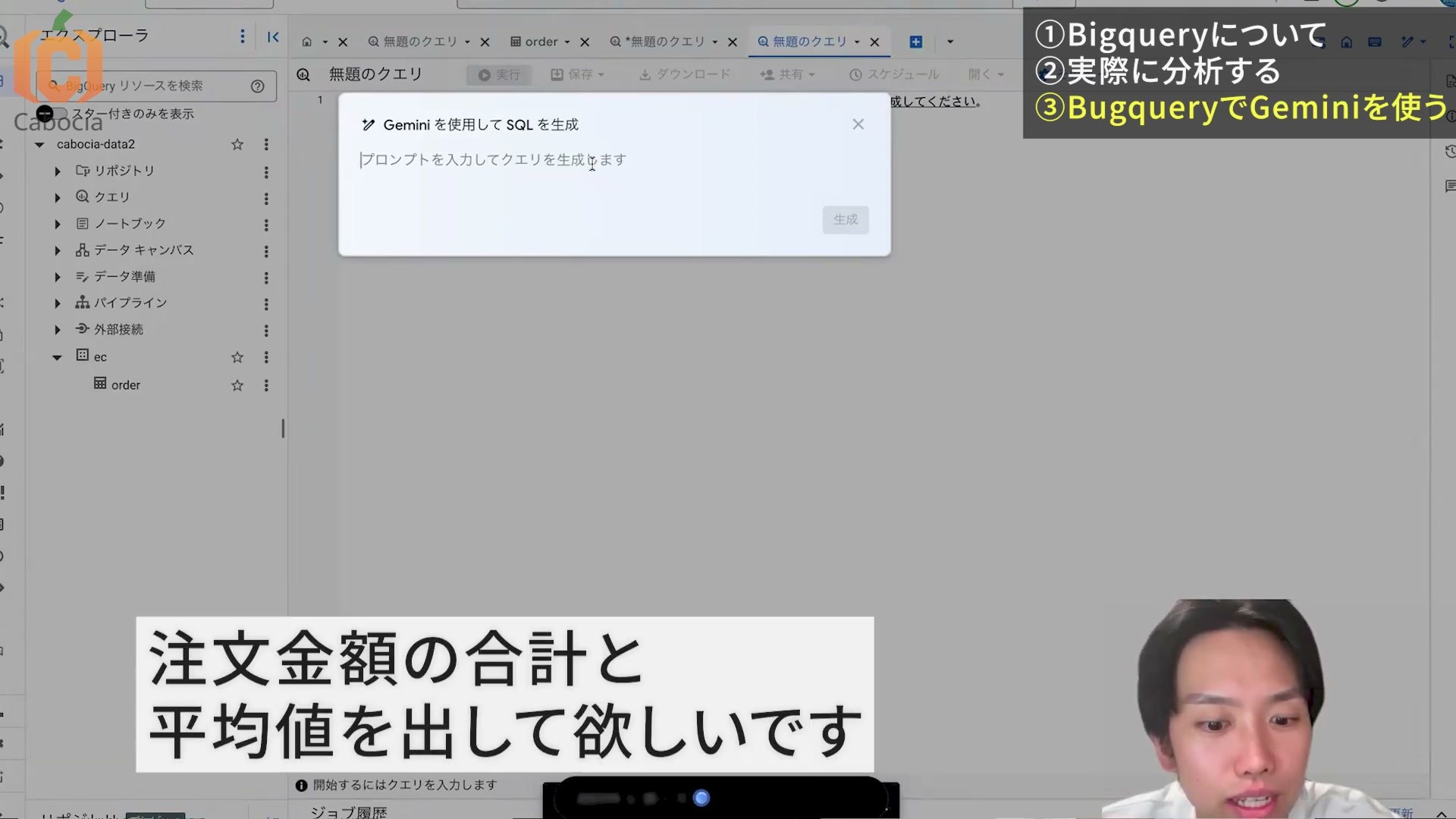Open search help question-mark icon
This screenshot has height=819, width=1456.
pyautogui.click(x=258, y=86)
